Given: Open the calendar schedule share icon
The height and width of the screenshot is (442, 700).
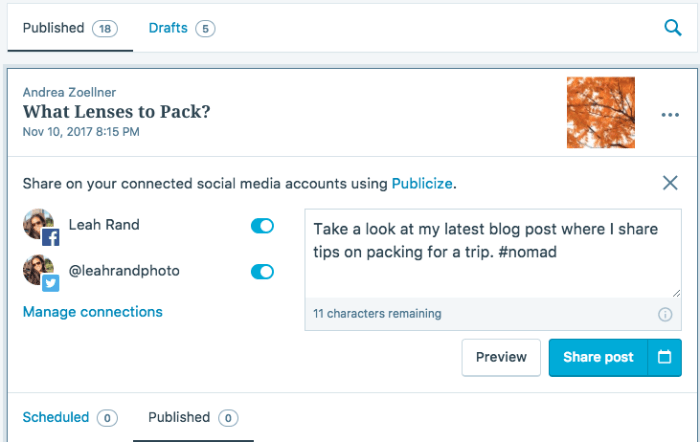Looking at the screenshot, I should (664, 357).
